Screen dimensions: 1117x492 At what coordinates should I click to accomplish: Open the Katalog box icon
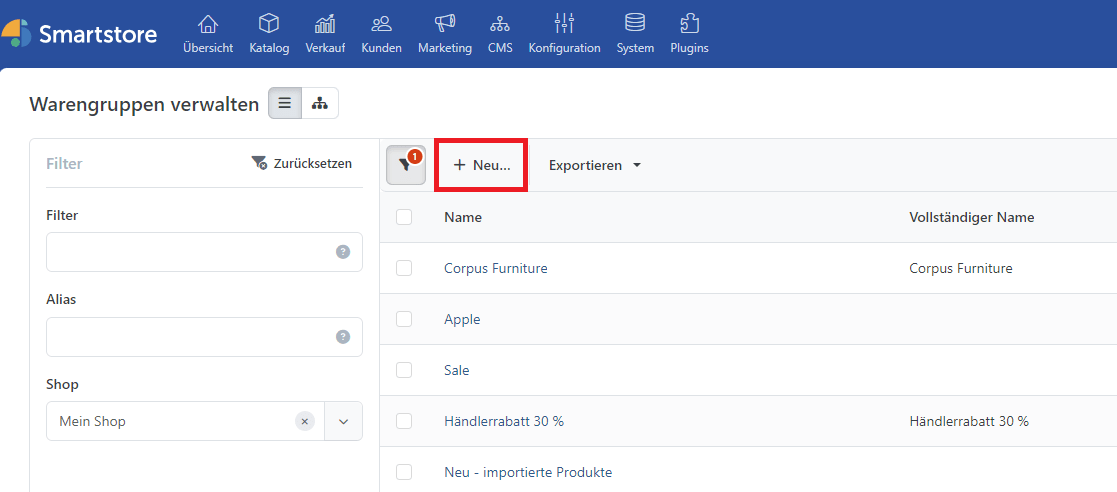(x=268, y=23)
